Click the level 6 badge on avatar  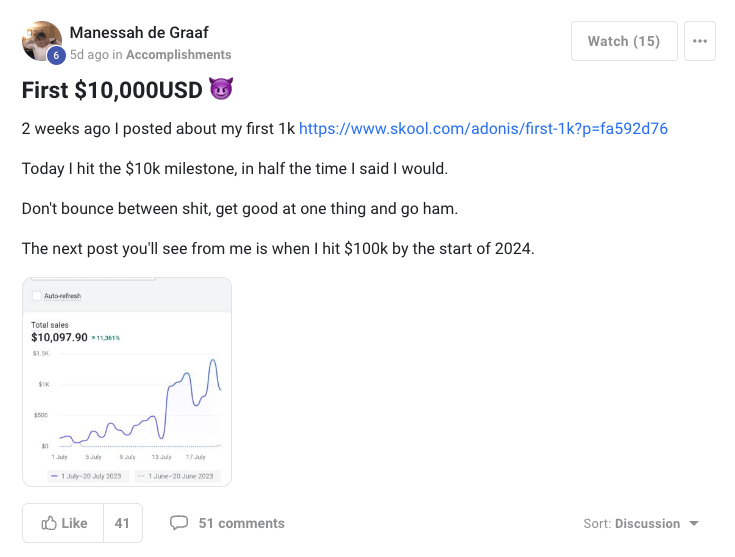tap(57, 55)
